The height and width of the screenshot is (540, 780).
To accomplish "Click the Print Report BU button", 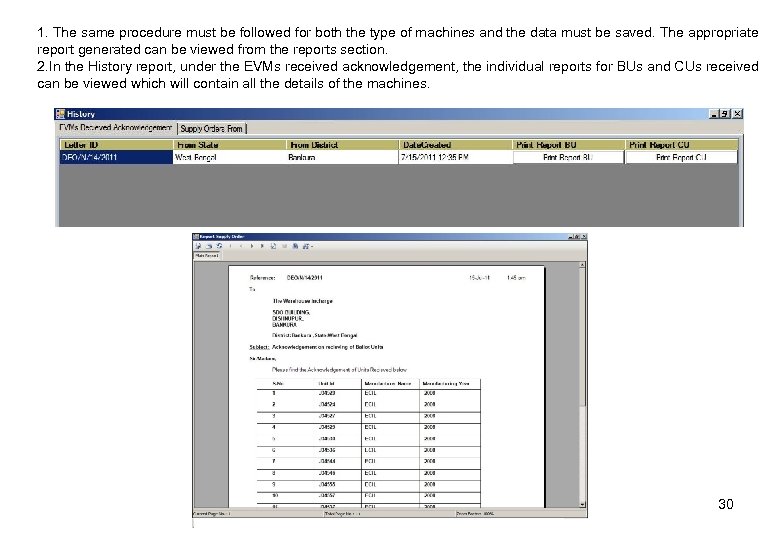I will (x=568, y=158).
